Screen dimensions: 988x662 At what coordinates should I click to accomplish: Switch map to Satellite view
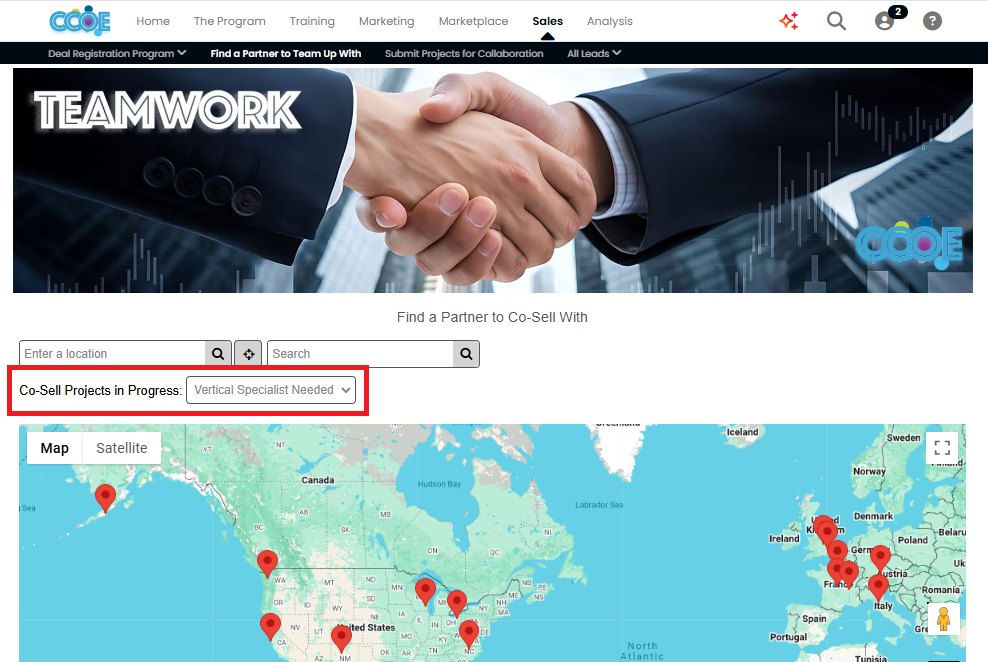tap(122, 448)
